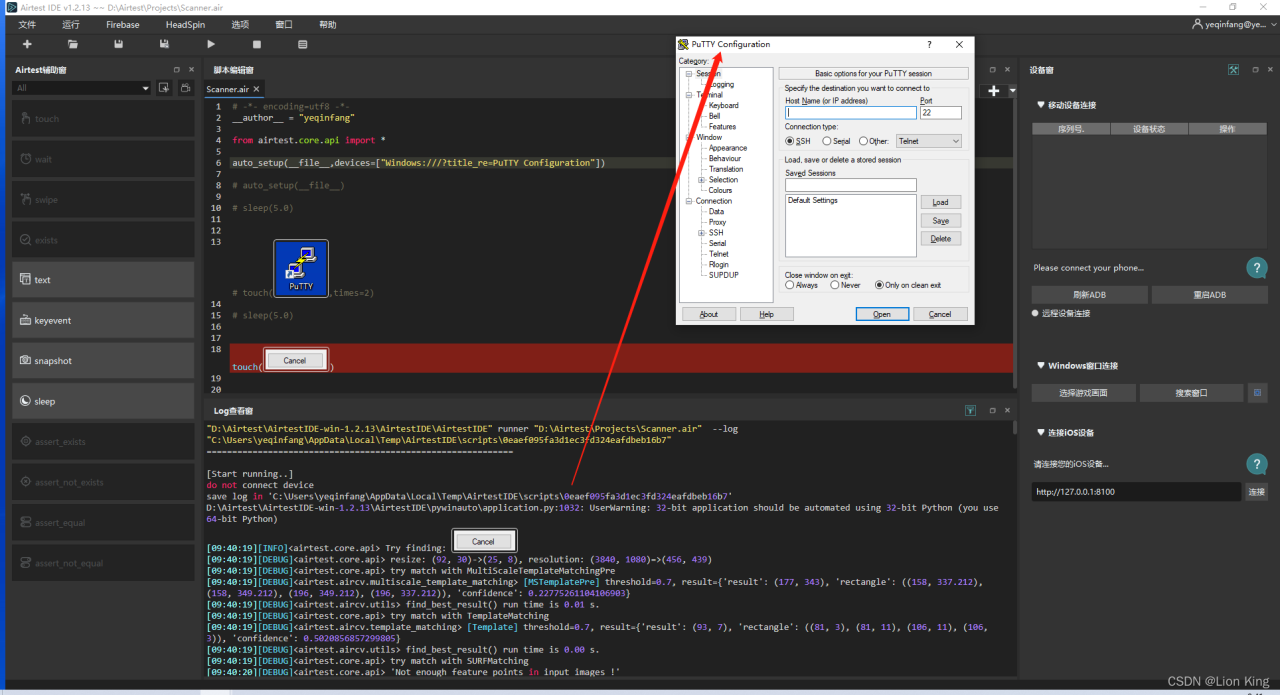The height and width of the screenshot is (695, 1280).
Task: Open the 选项 menu
Action: click(x=240, y=24)
